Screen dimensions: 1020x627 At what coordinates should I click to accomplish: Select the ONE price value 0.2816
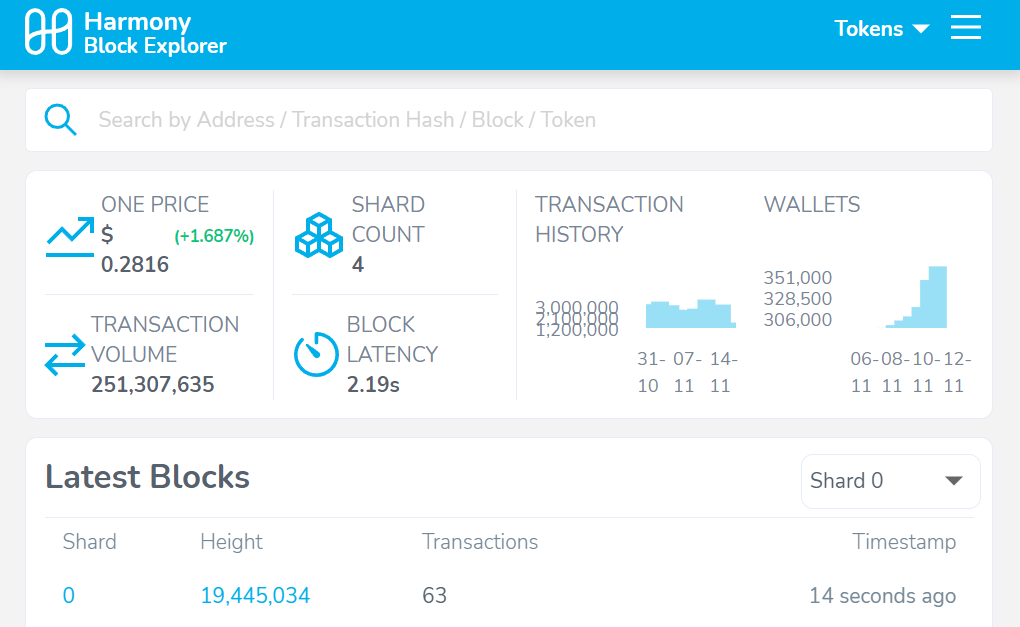click(135, 265)
